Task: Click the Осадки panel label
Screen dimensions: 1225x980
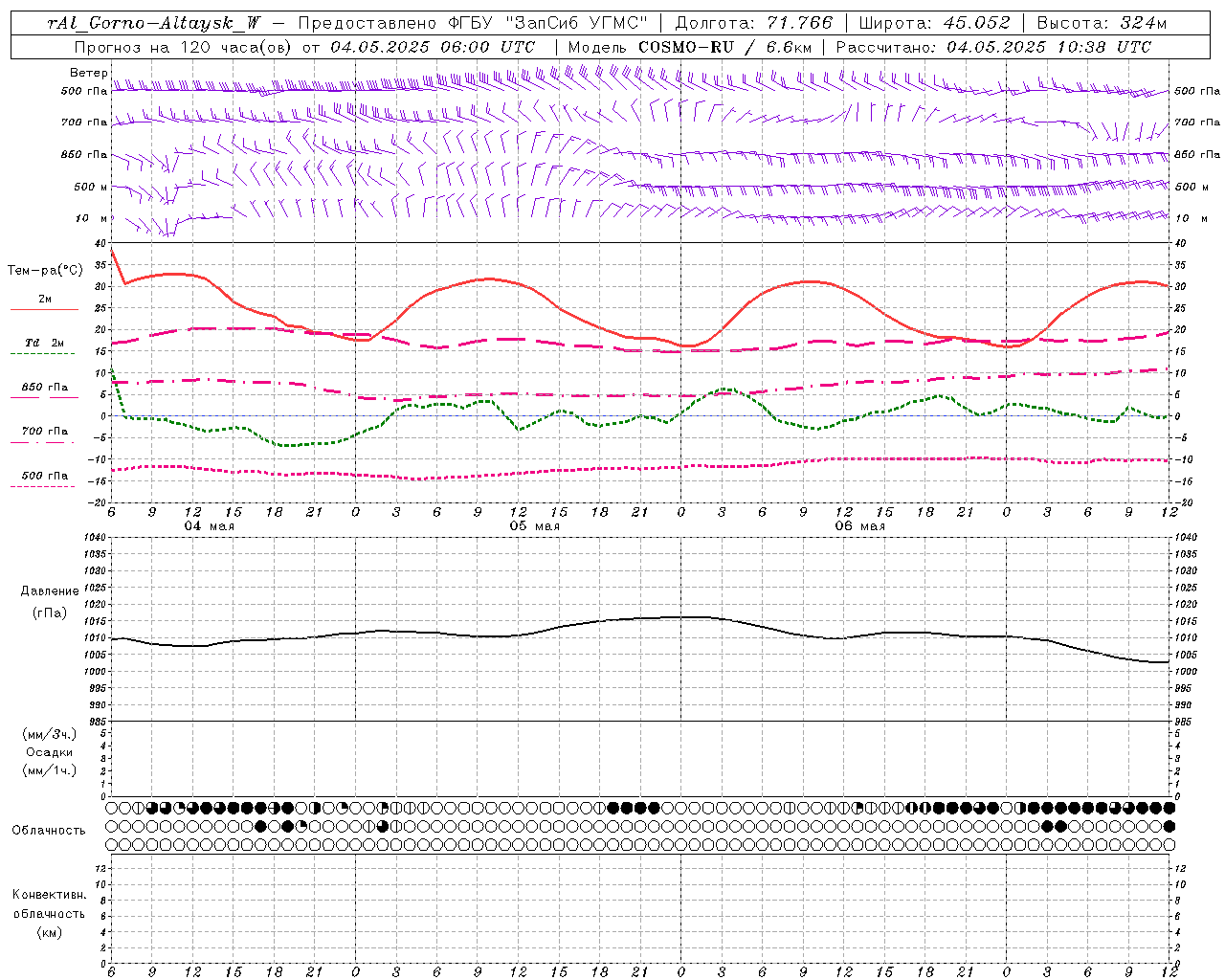Action: click(x=50, y=752)
